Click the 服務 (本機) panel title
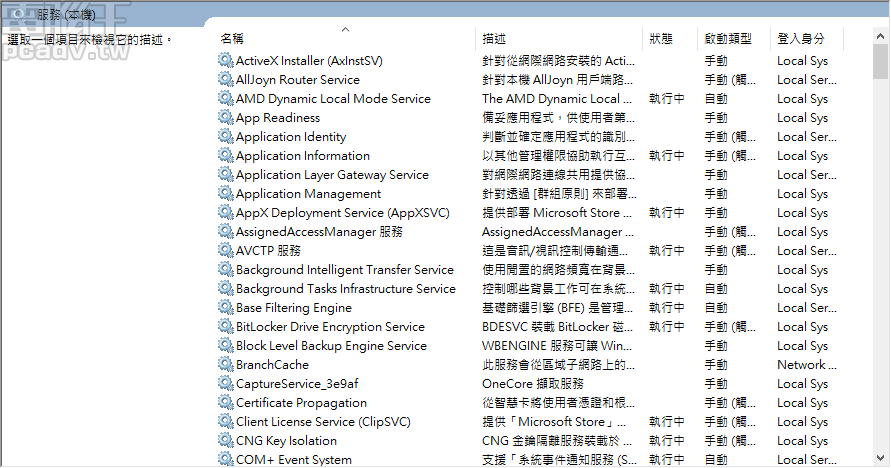Screen dimensions: 891x468 [66, 15]
